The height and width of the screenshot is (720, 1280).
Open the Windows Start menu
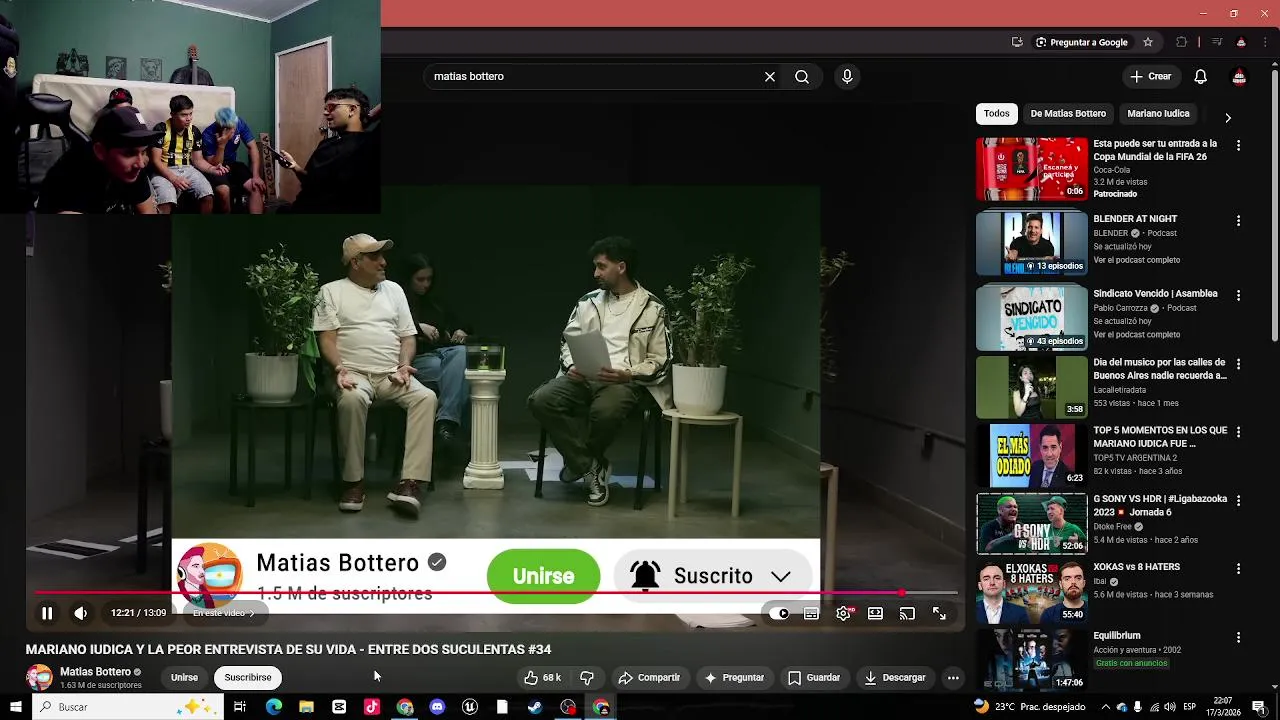(x=15, y=707)
